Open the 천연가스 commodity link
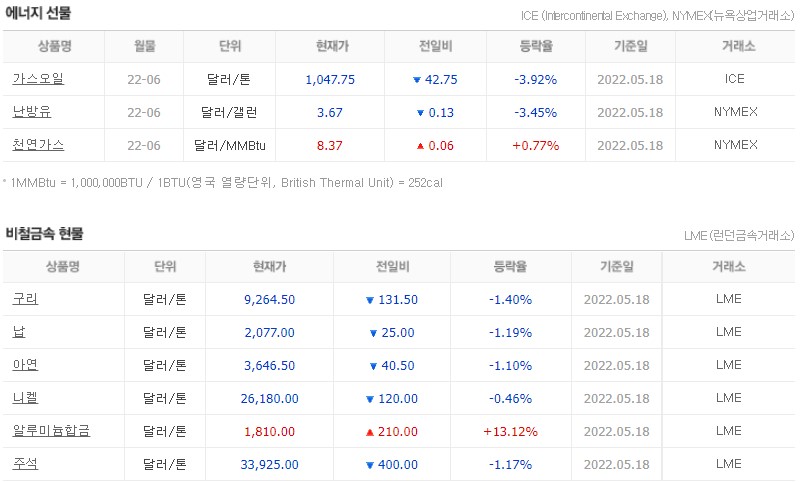The width and height of the screenshot is (801, 482). click(38, 145)
